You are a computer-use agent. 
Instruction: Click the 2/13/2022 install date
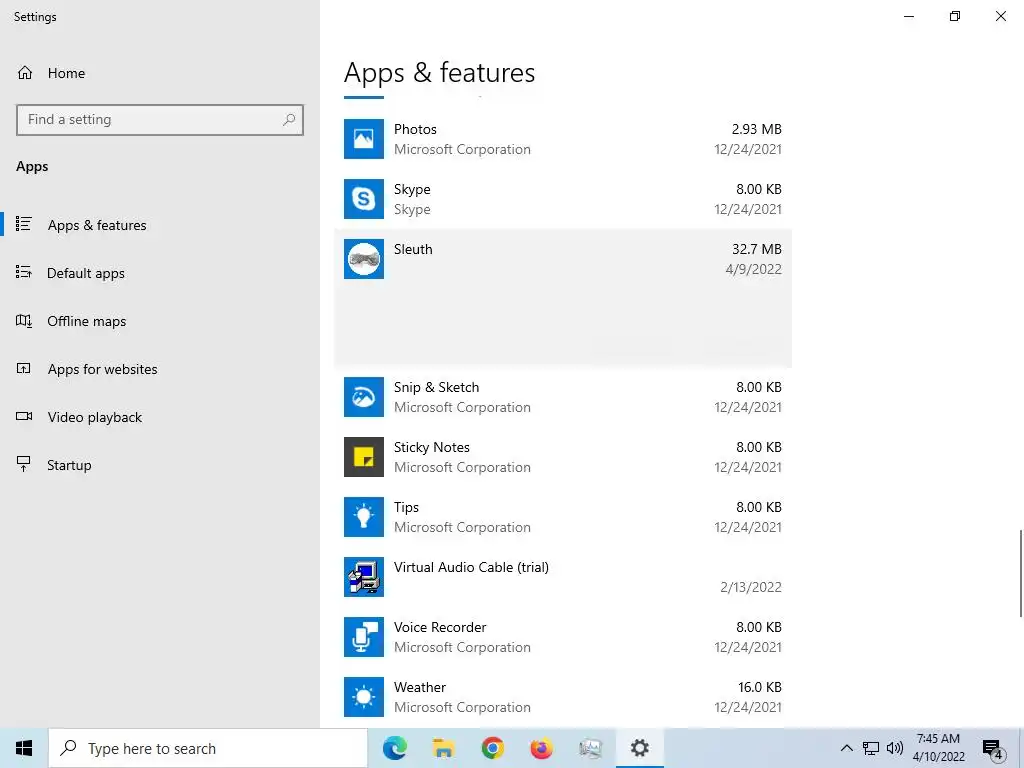(x=750, y=587)
